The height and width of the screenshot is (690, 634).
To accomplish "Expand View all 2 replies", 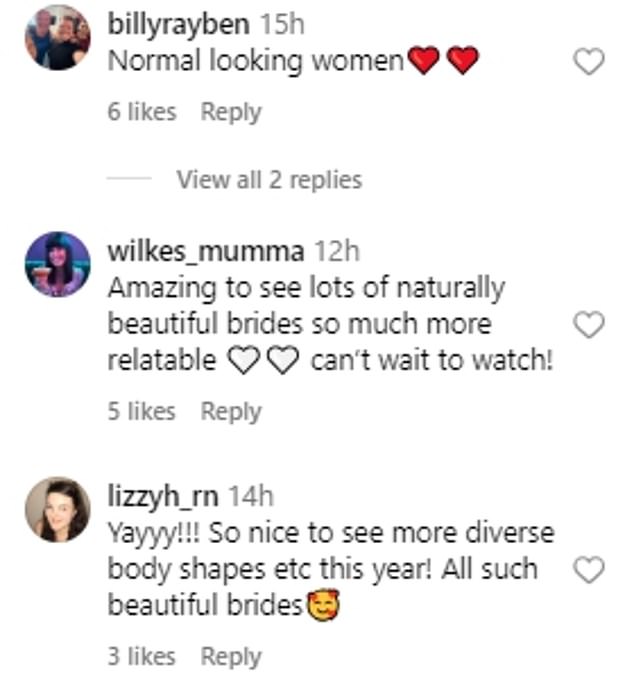I will [269, 180].
